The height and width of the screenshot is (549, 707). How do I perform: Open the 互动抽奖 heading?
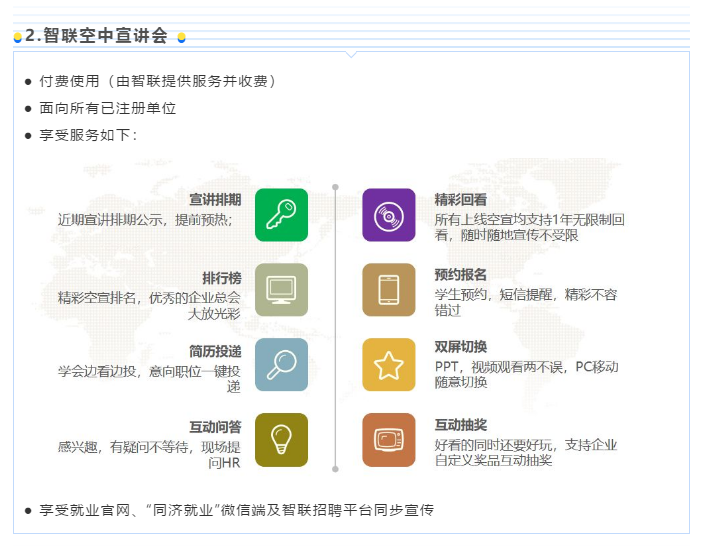click(461, 425)
